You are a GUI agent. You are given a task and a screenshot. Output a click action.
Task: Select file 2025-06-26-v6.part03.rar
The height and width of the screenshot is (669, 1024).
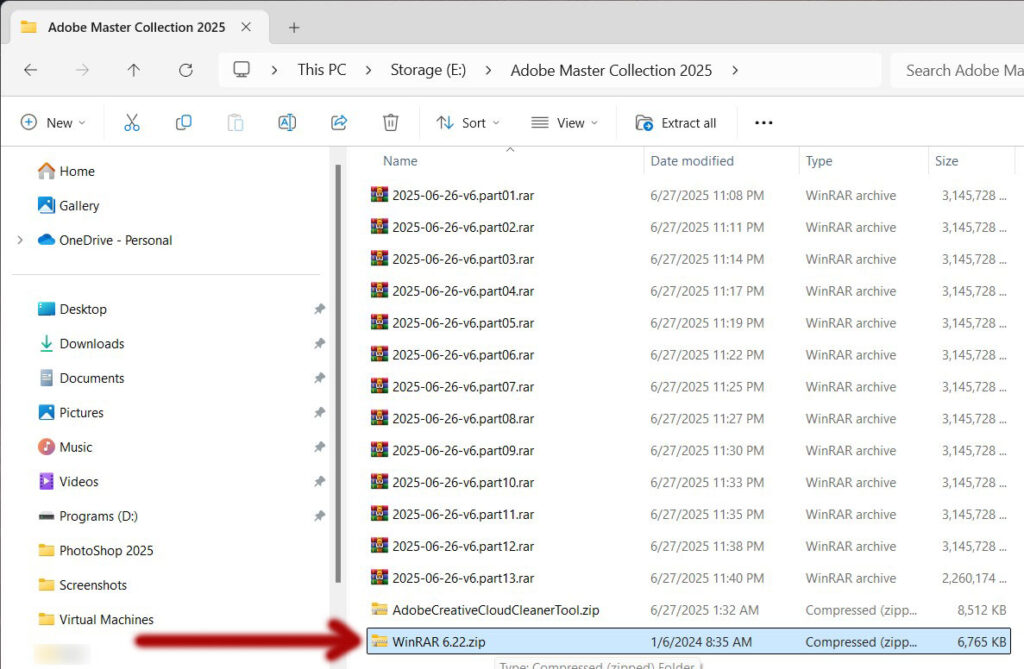[x=689, y=259]
